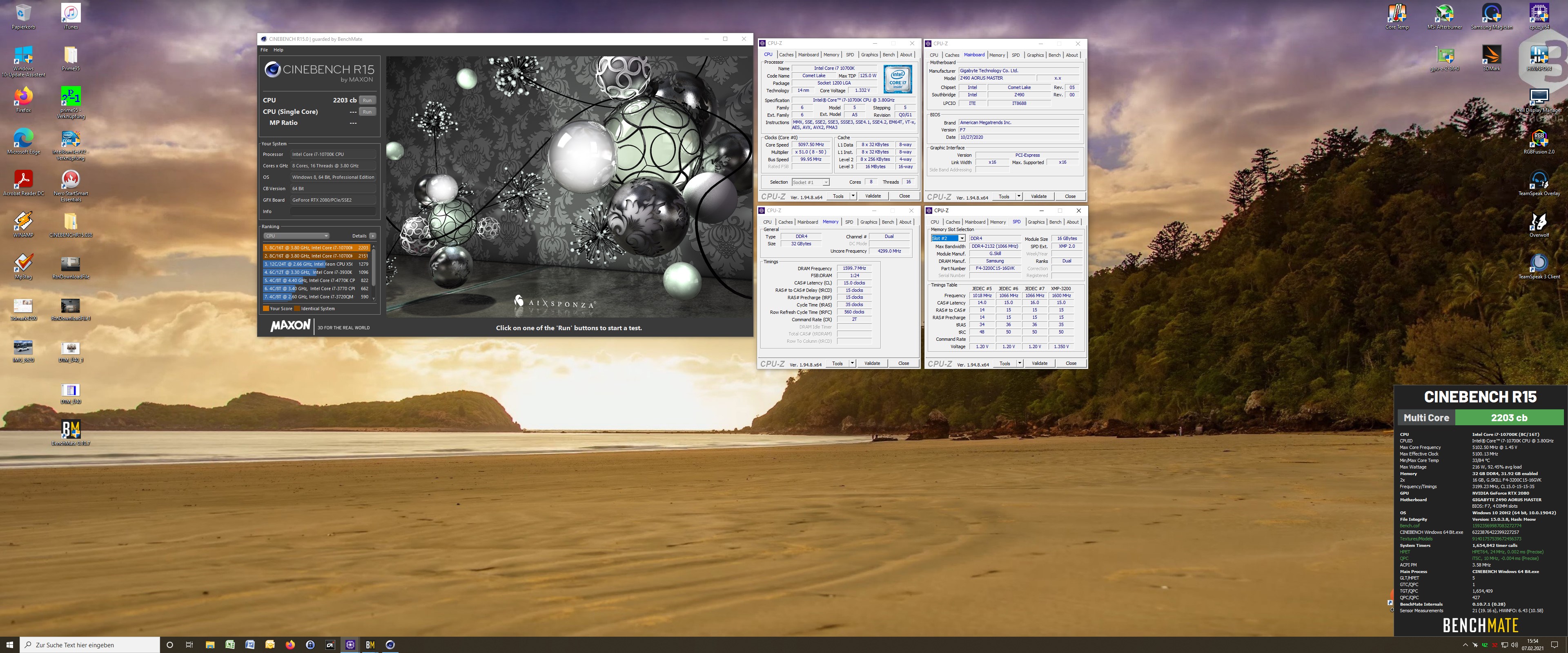Open the Samsung Magician desktop icon
The width and height of the screenshot is (1568, 653).
pos(1491,16)
